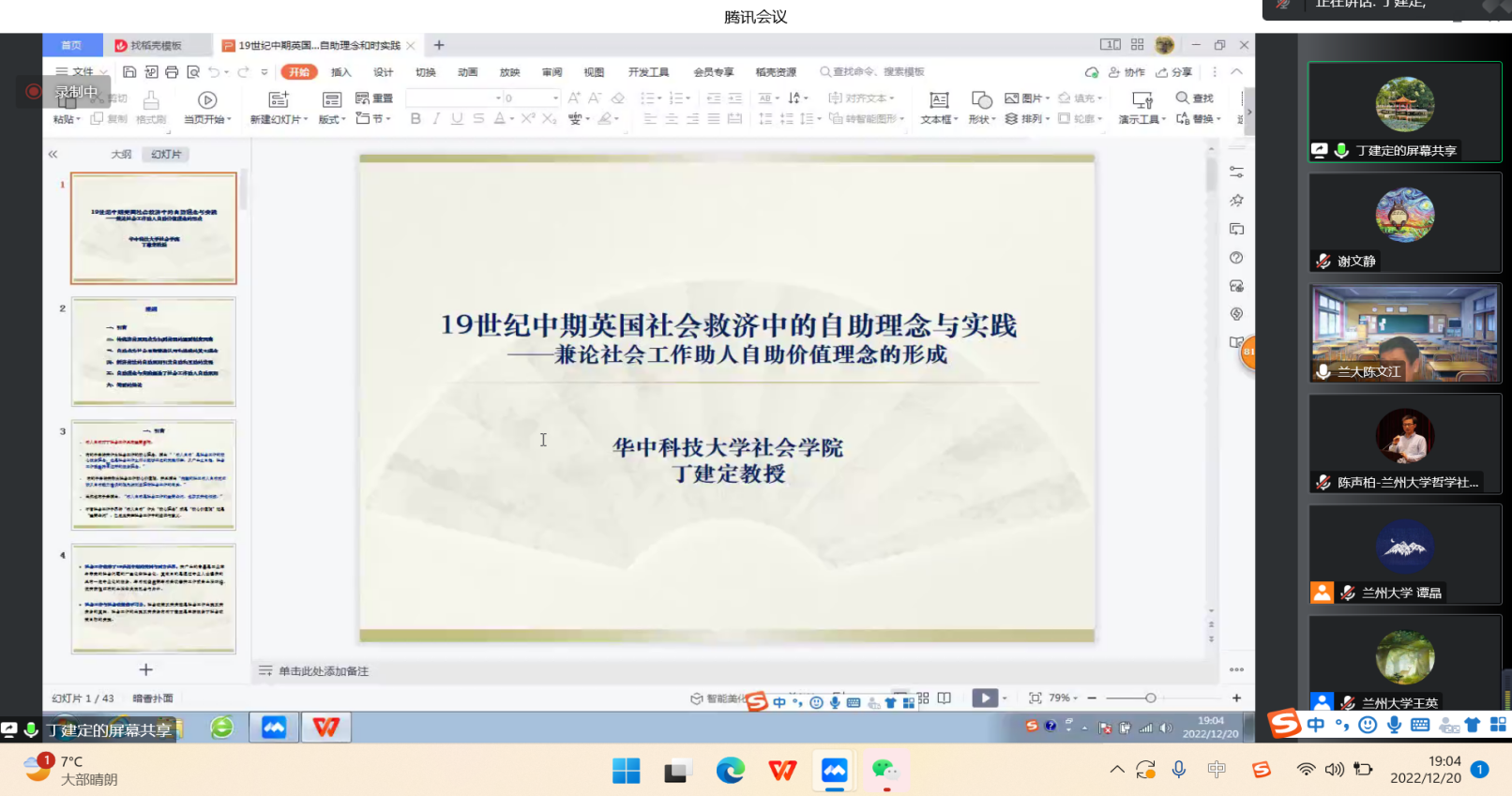
Task: Increase font size with the A+ icon
Action: click(x=574, y=98)
